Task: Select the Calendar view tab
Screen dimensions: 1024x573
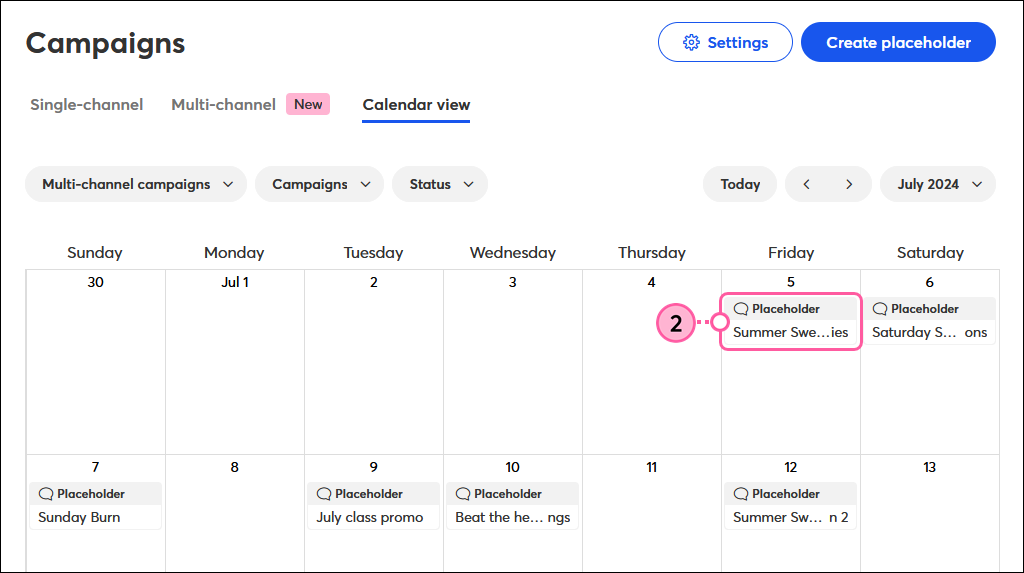Action: [416, 105]
